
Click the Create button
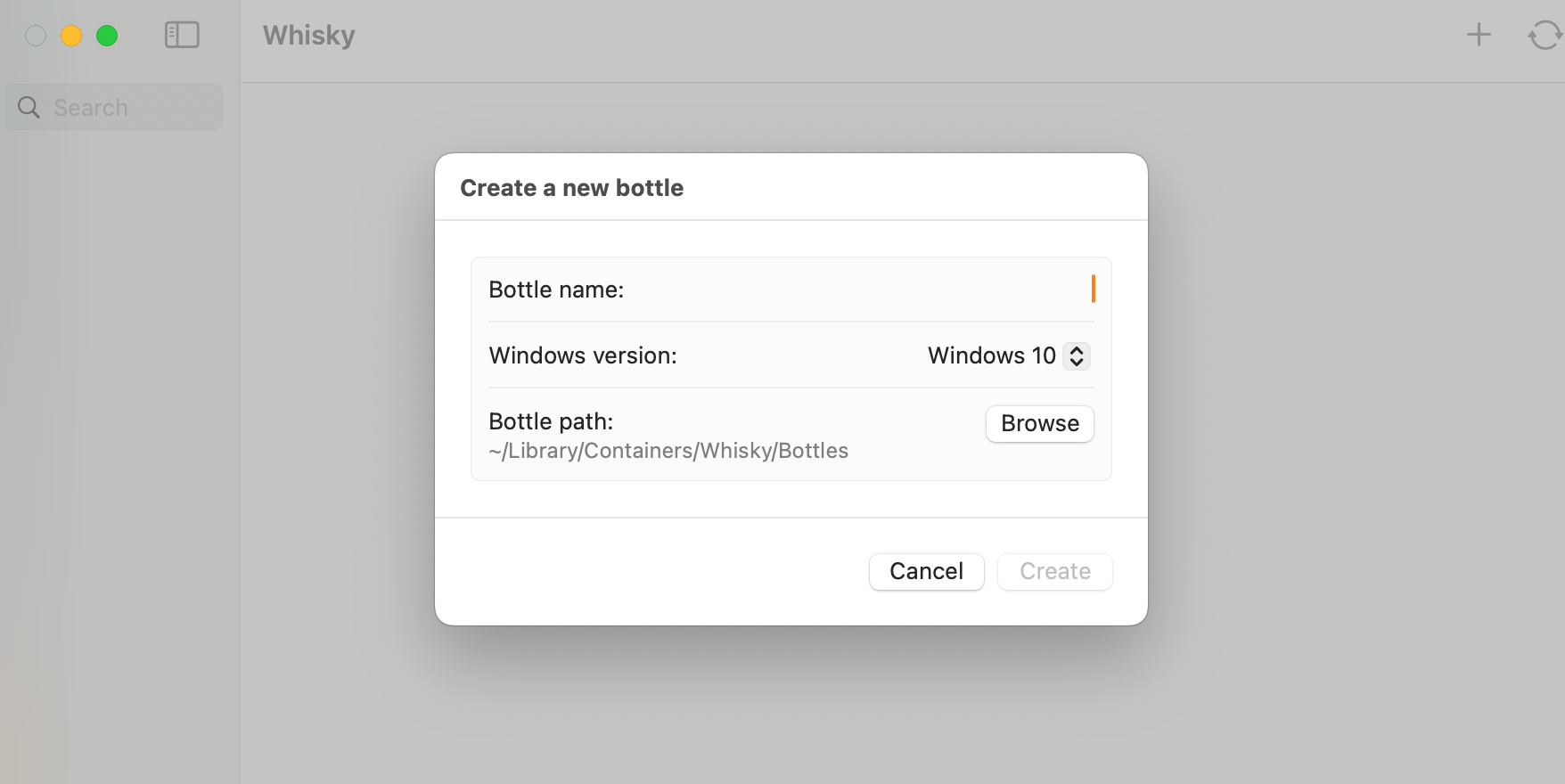(1054, 571)
